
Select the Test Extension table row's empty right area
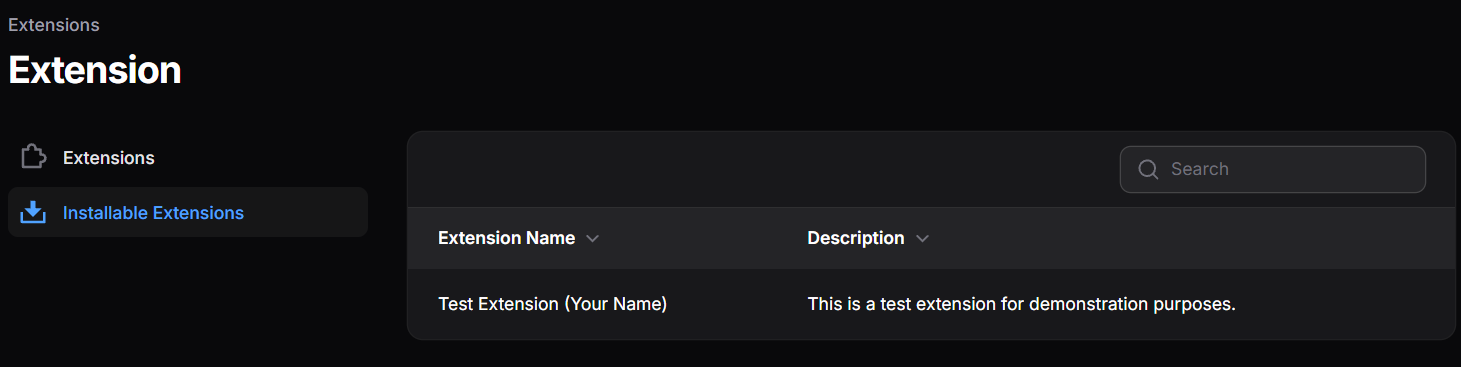(x=1345, y=304)
